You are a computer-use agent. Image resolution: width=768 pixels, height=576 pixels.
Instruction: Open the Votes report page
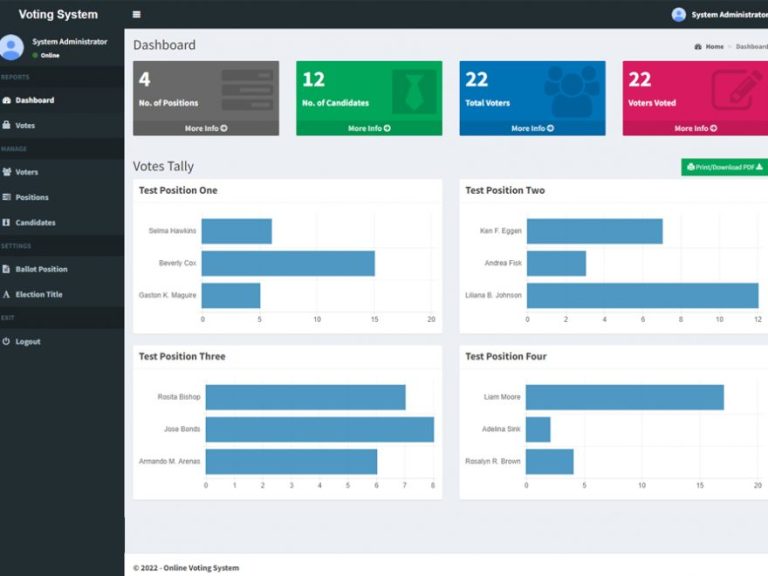click(x=25, y=126)
